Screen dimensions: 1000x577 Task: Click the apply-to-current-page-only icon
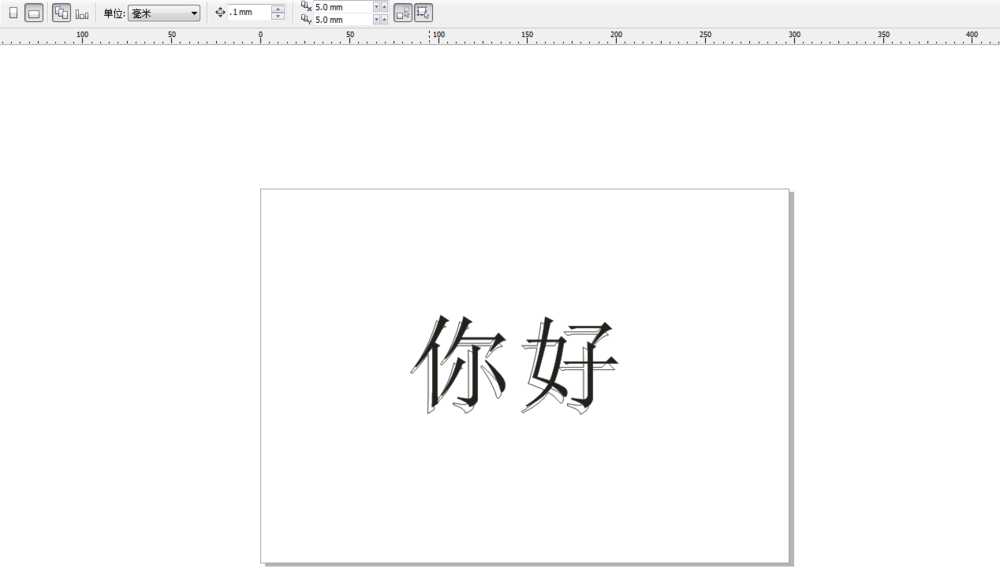tap(77, 12)
